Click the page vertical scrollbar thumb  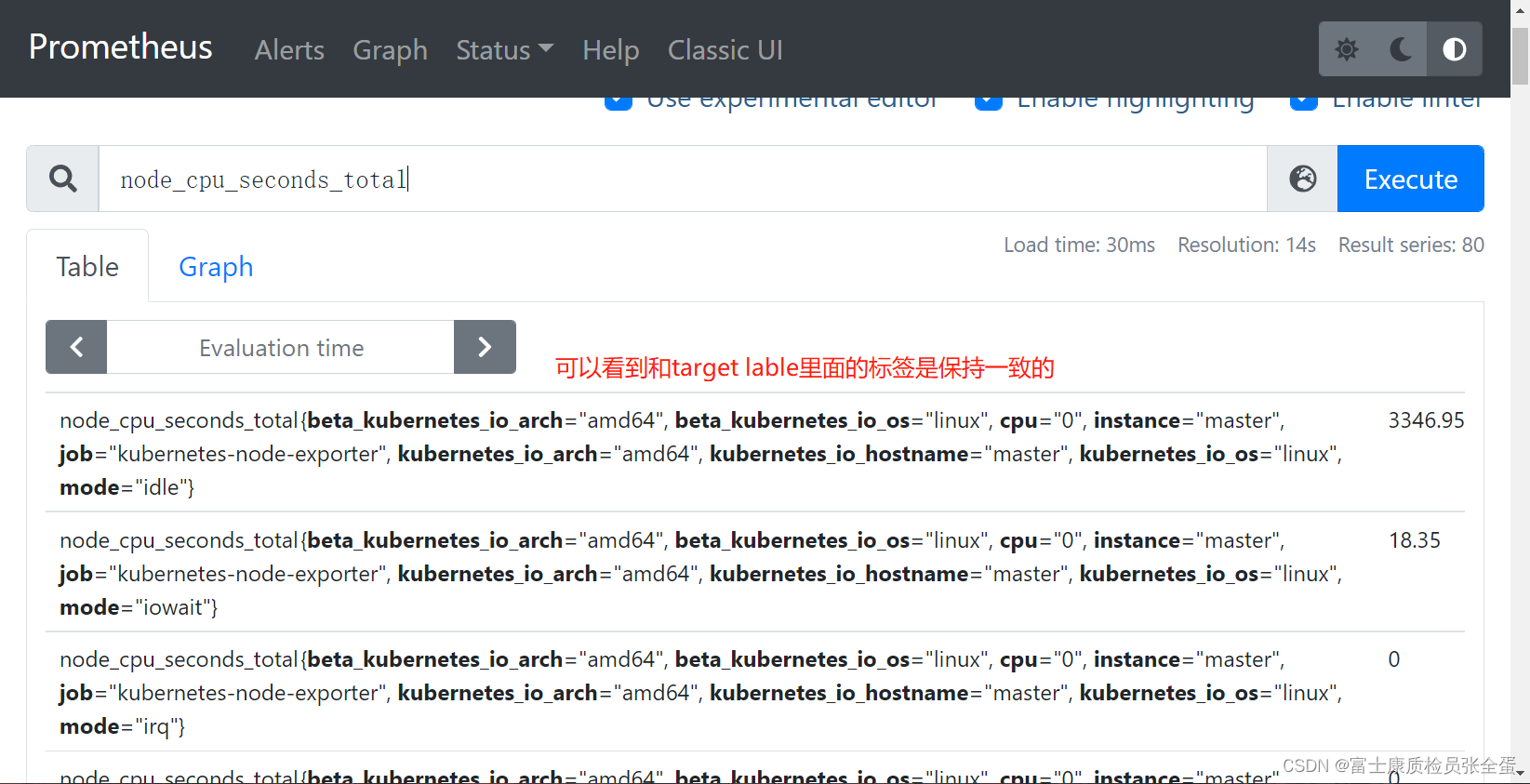[1520, 56]
